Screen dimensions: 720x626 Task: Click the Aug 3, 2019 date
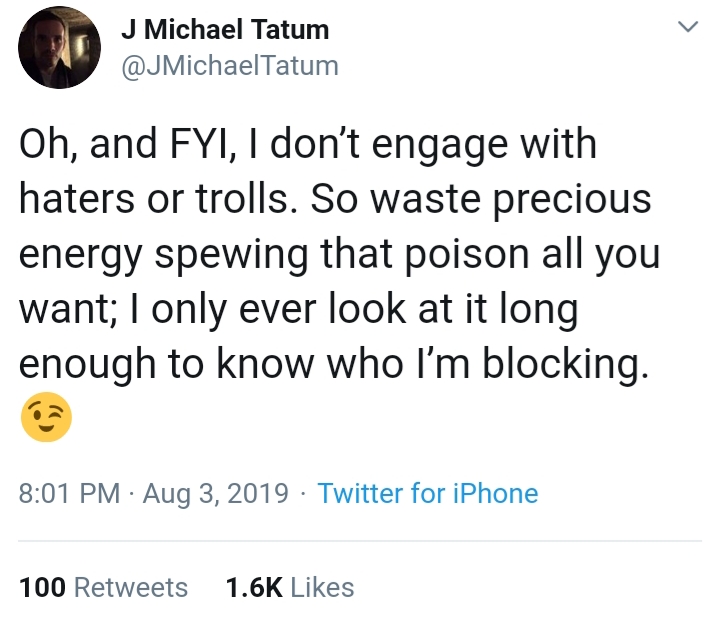click(x=215, y=494)
